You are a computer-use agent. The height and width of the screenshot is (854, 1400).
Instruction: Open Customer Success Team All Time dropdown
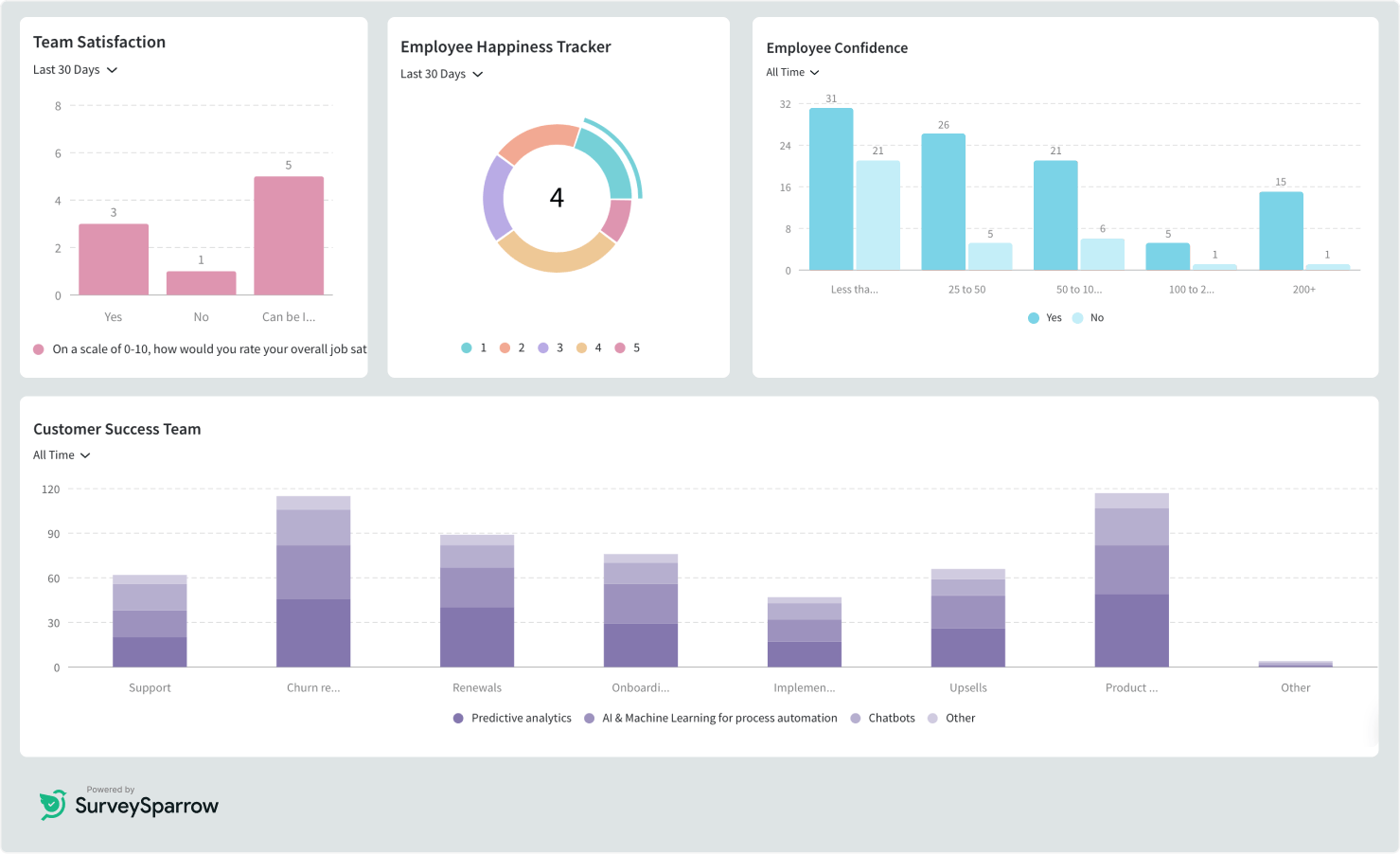[x=62, y=455]
